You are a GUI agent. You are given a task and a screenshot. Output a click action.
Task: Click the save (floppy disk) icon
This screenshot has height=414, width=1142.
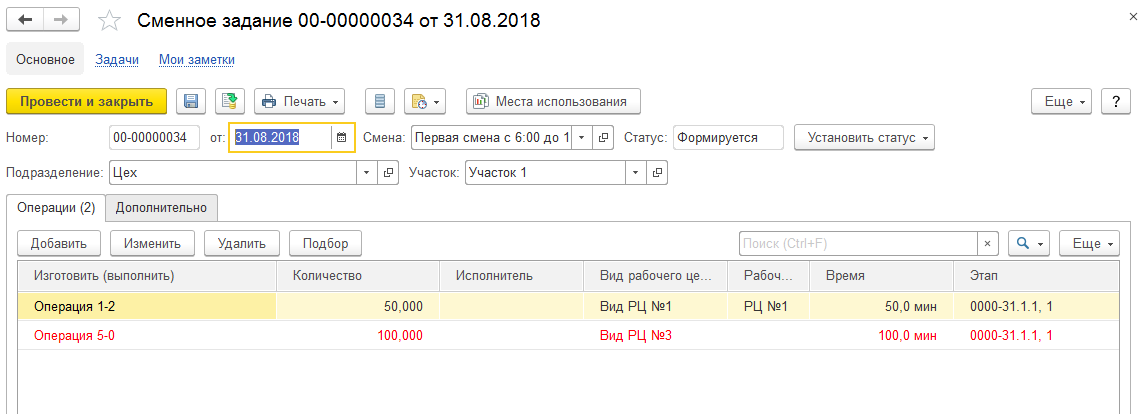[191, 101]
